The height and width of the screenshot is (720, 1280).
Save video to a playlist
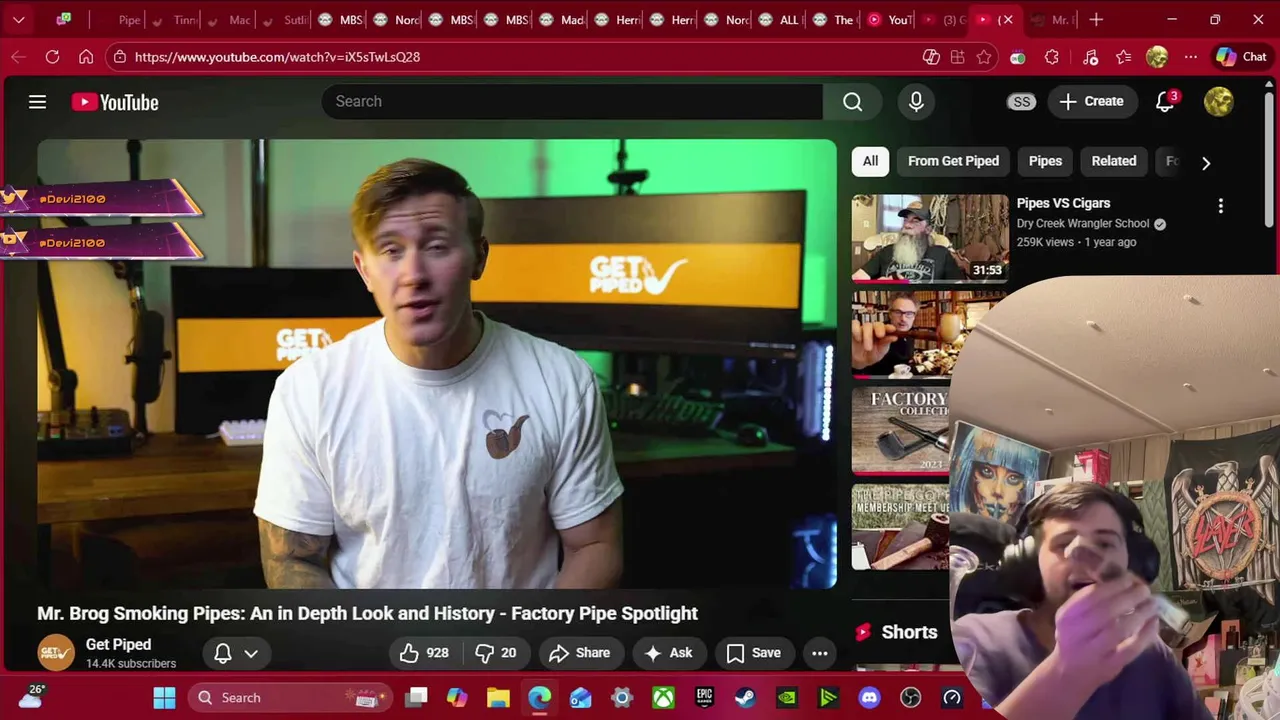(x=753, y=653)
